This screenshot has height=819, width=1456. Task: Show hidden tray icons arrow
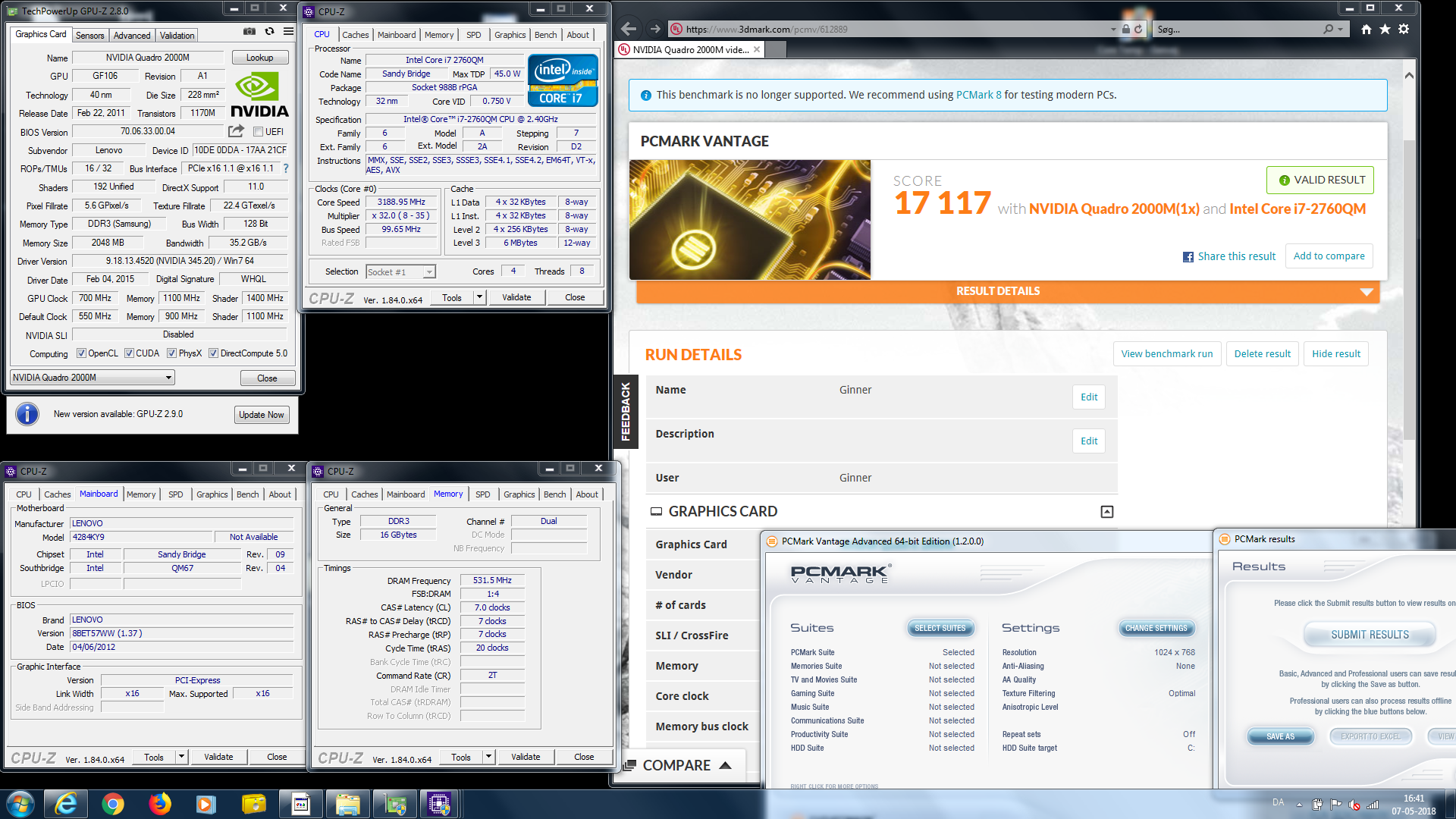[x=1299, y=805]
